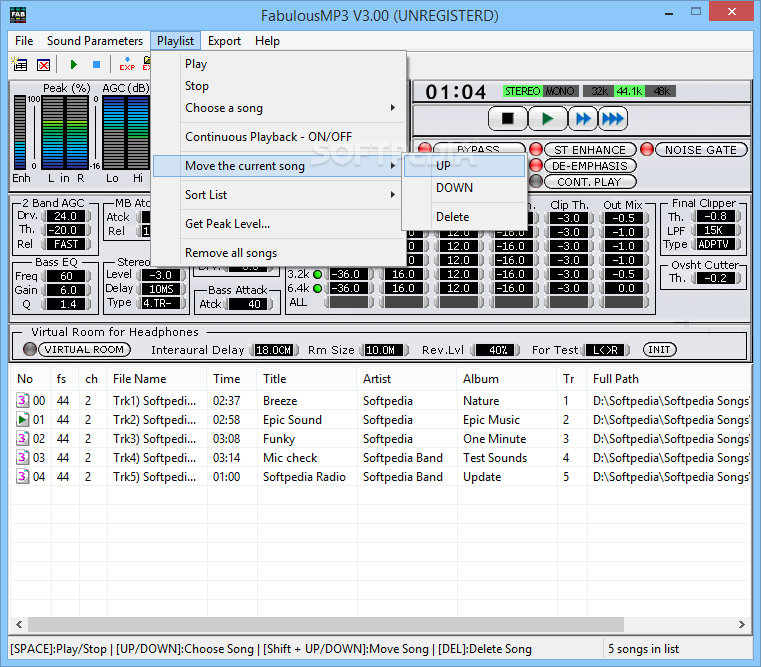Click file icon for track 00 Breeze
The image size is (761, 667).
pos(22,400)
